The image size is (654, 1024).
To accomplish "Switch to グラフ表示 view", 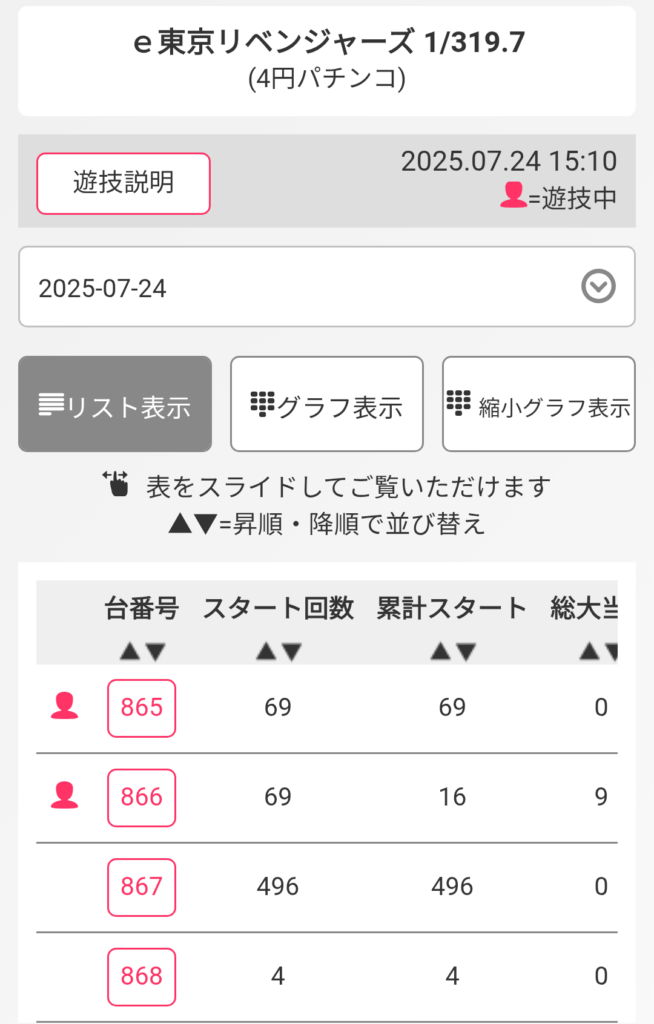I will coord(327,404).
